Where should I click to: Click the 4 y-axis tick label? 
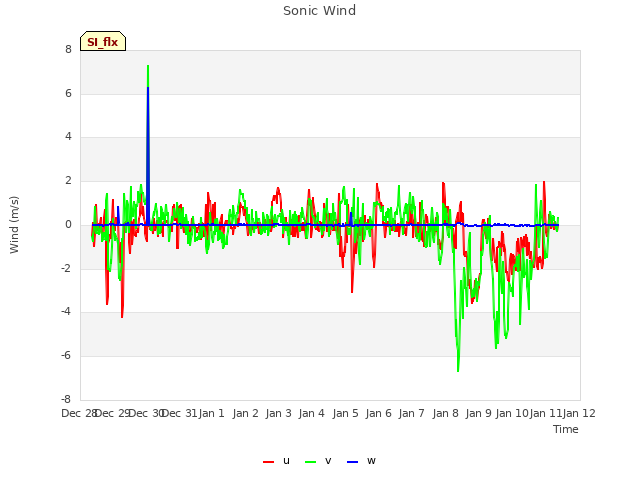coord(68,136)
